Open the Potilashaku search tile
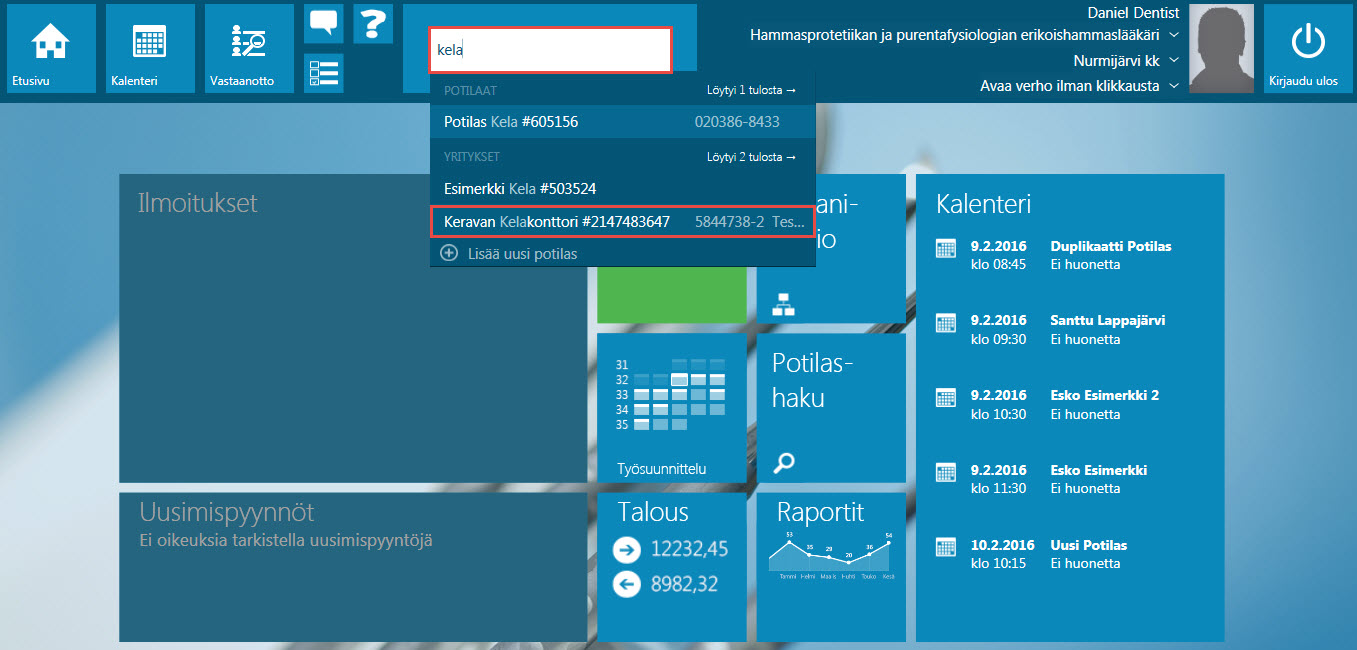The image size is (1357, 650). (x=830, y=407)
